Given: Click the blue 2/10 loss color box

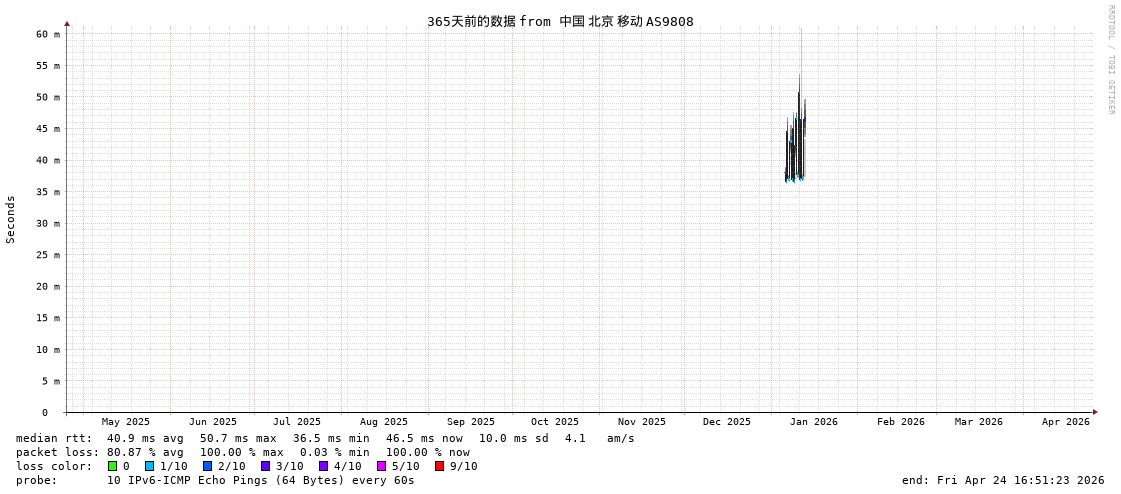Looking at the screenshot, I should click(208, 466).
